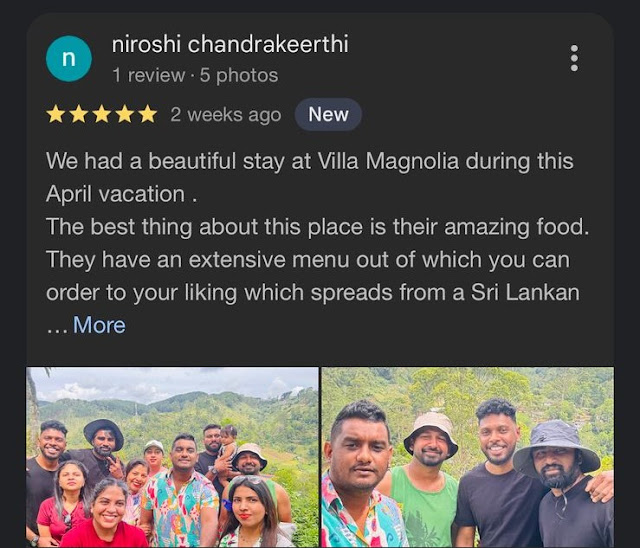Click the teal "n" profile avatar
Image resolution: width=640 pixels, height=548 pixels.
(x=69, y=58)
